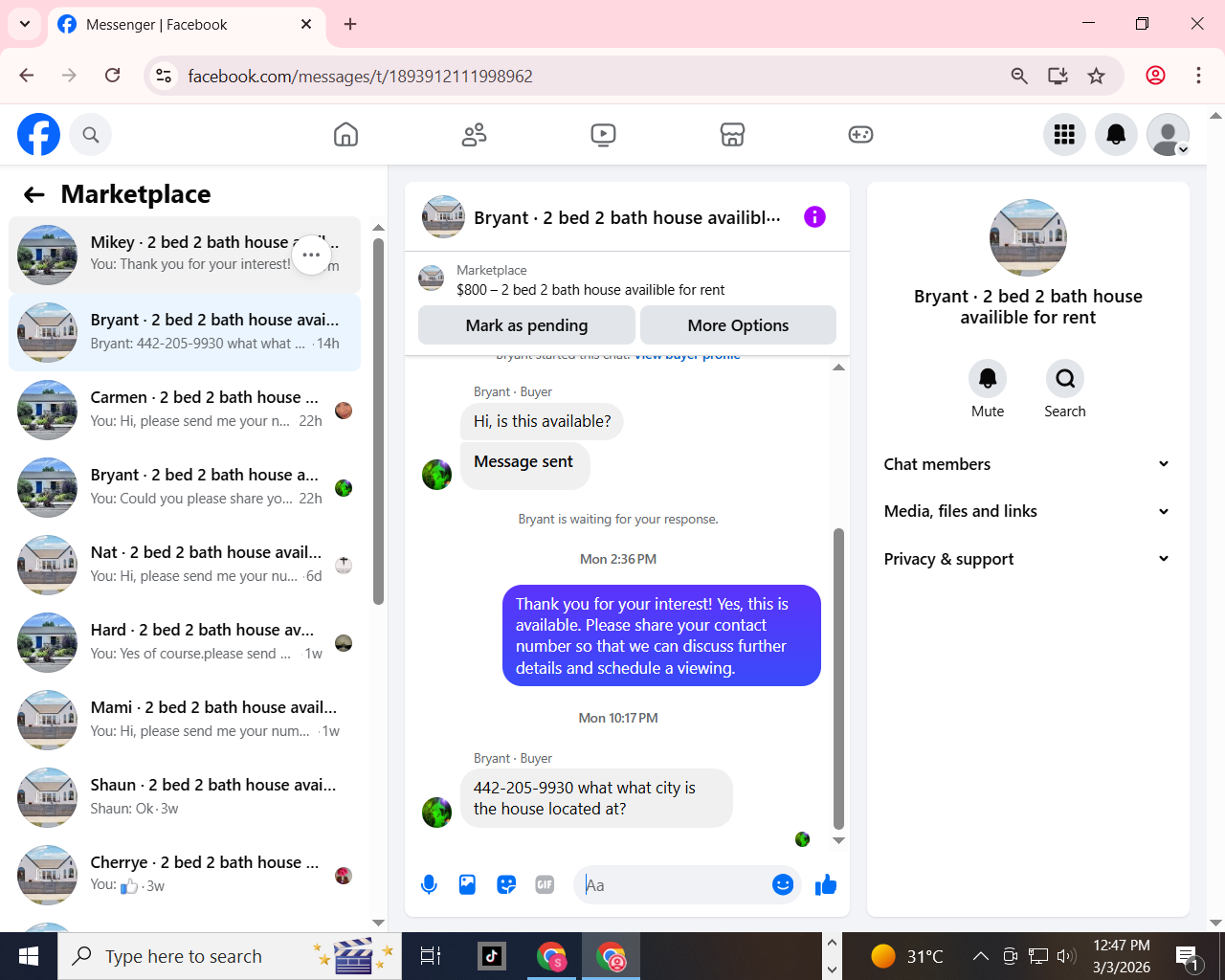This screenshot has height=980, width=1225.
Task: Choose a sticker icon in composer
Action: coord(506,885)
